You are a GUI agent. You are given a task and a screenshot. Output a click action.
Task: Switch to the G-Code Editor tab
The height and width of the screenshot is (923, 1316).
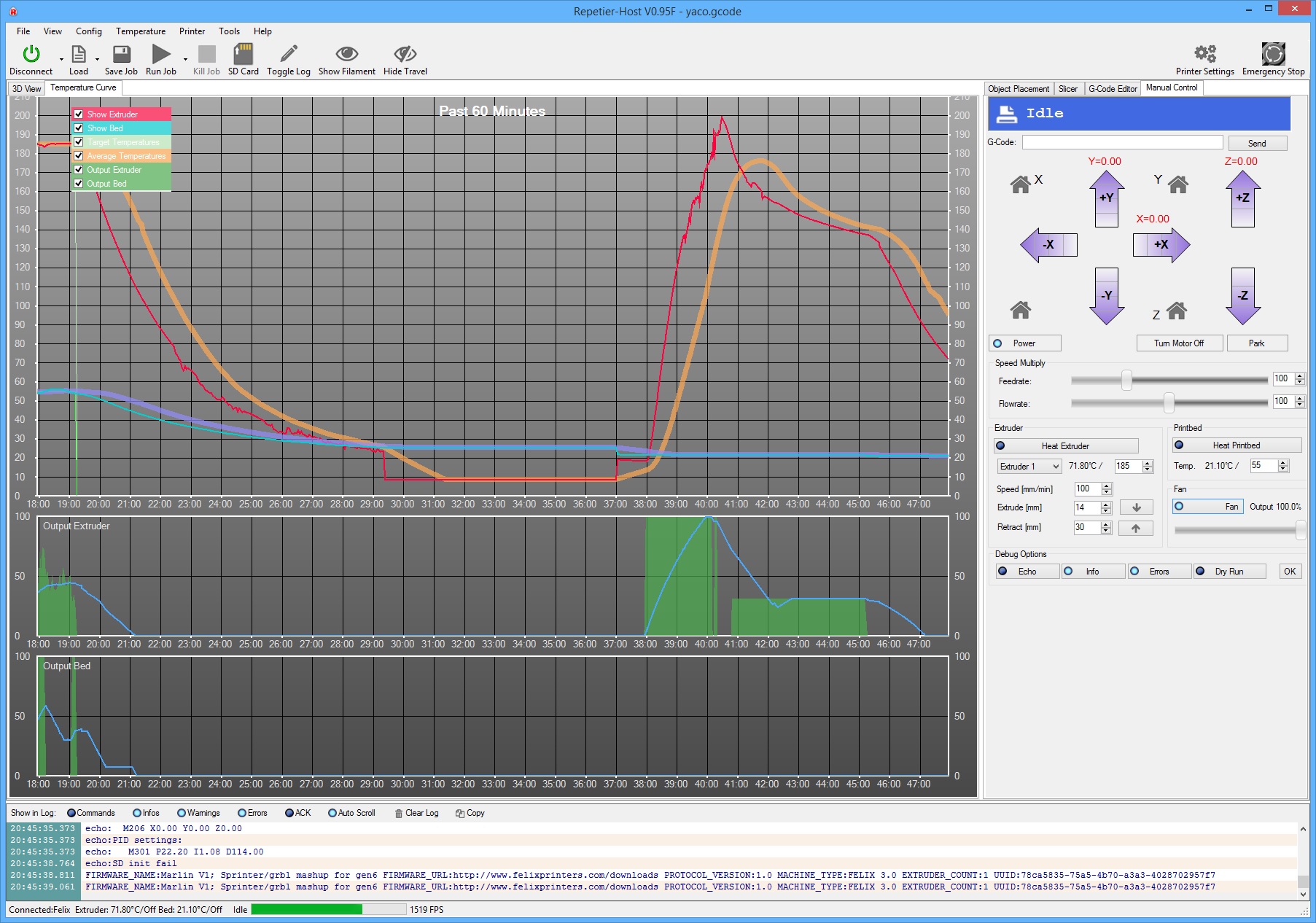[x=1113, y=89]
